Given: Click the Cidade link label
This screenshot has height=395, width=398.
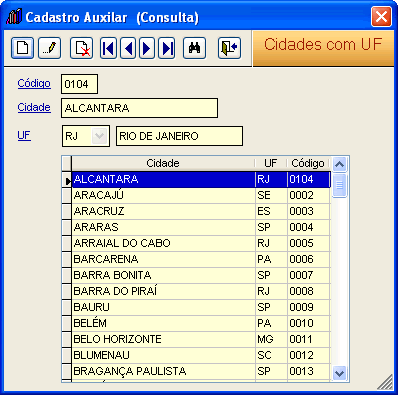Looking at the screenshot, I should pyautogui.click(x=34, y=107).
